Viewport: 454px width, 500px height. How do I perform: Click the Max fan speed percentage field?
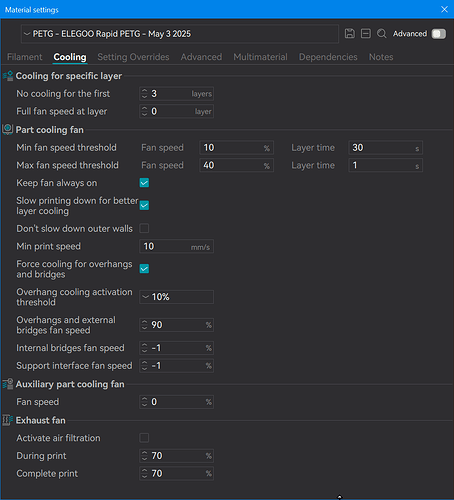(x=237, y=165)
